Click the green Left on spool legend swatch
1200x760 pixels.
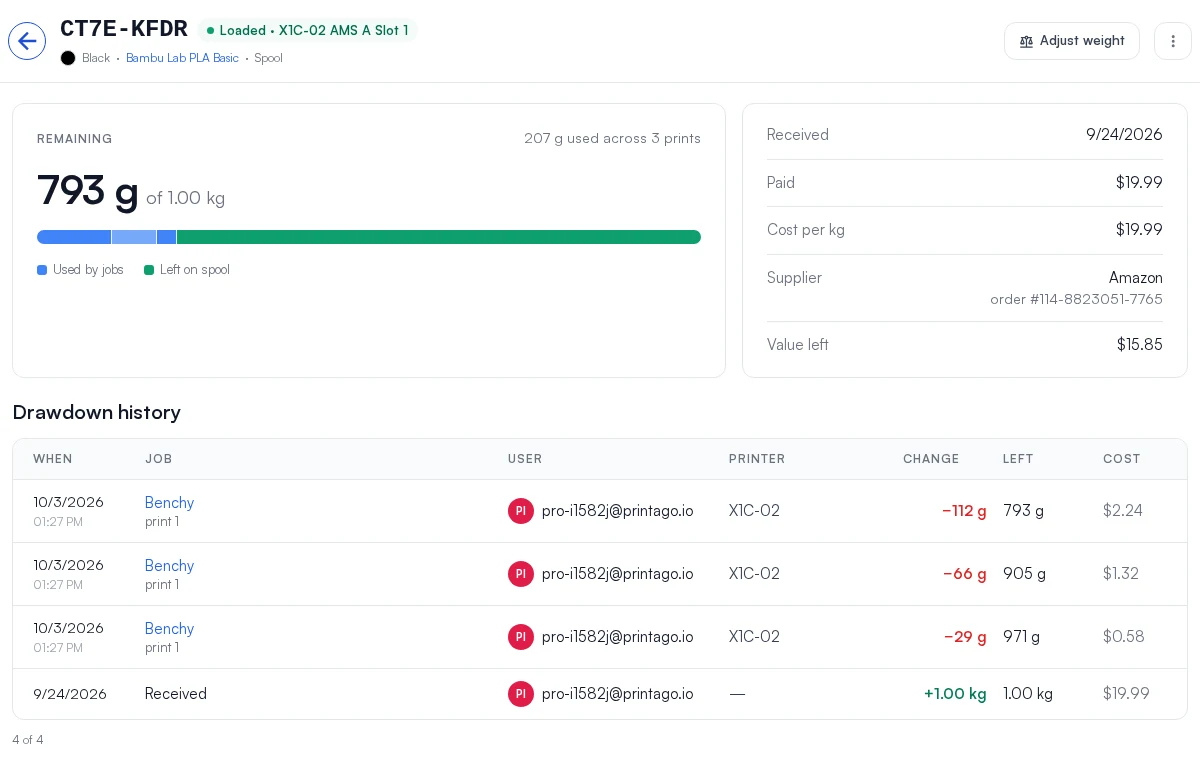(x=149, y=270)
